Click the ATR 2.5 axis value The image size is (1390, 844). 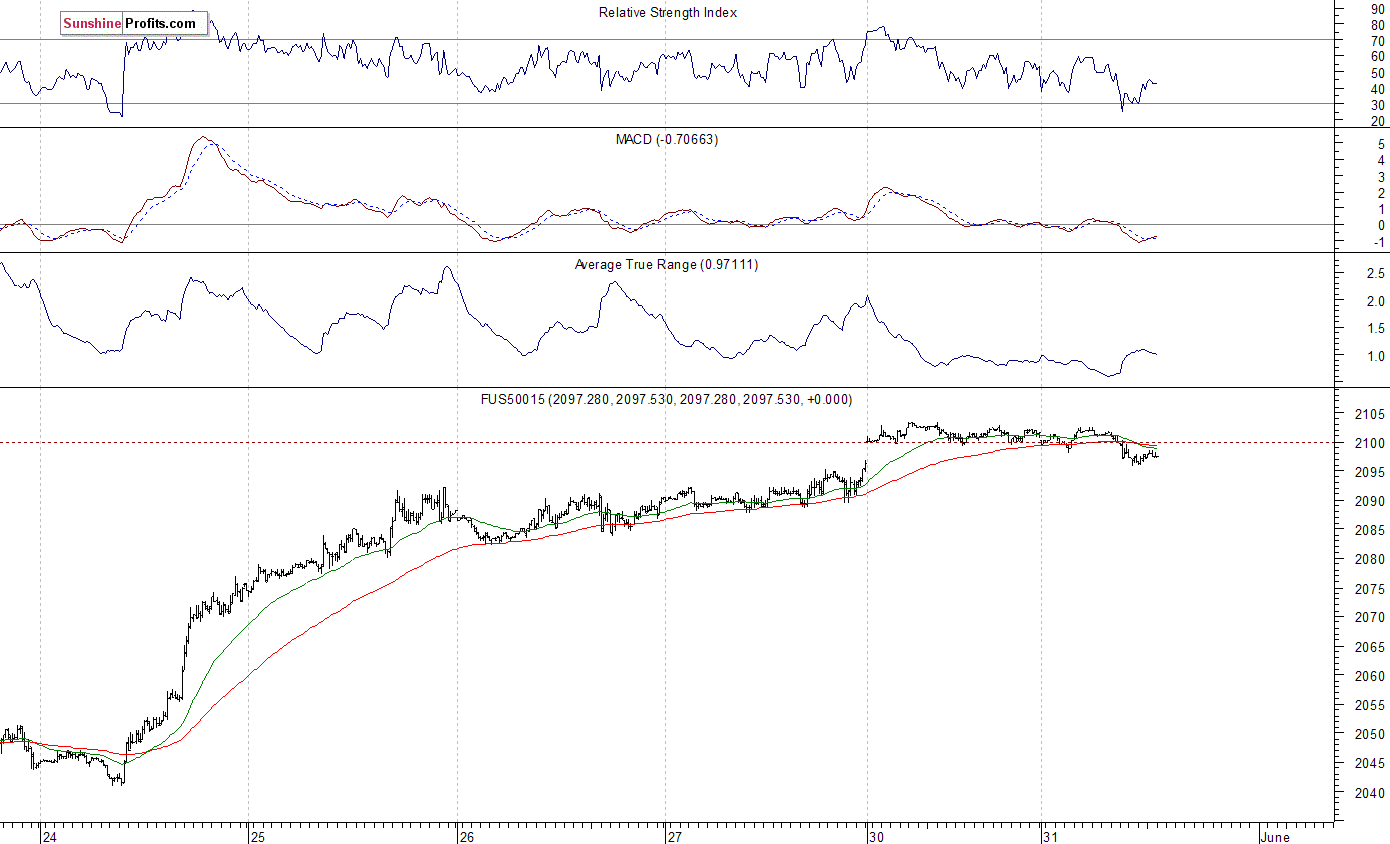tap(1376, 273)
